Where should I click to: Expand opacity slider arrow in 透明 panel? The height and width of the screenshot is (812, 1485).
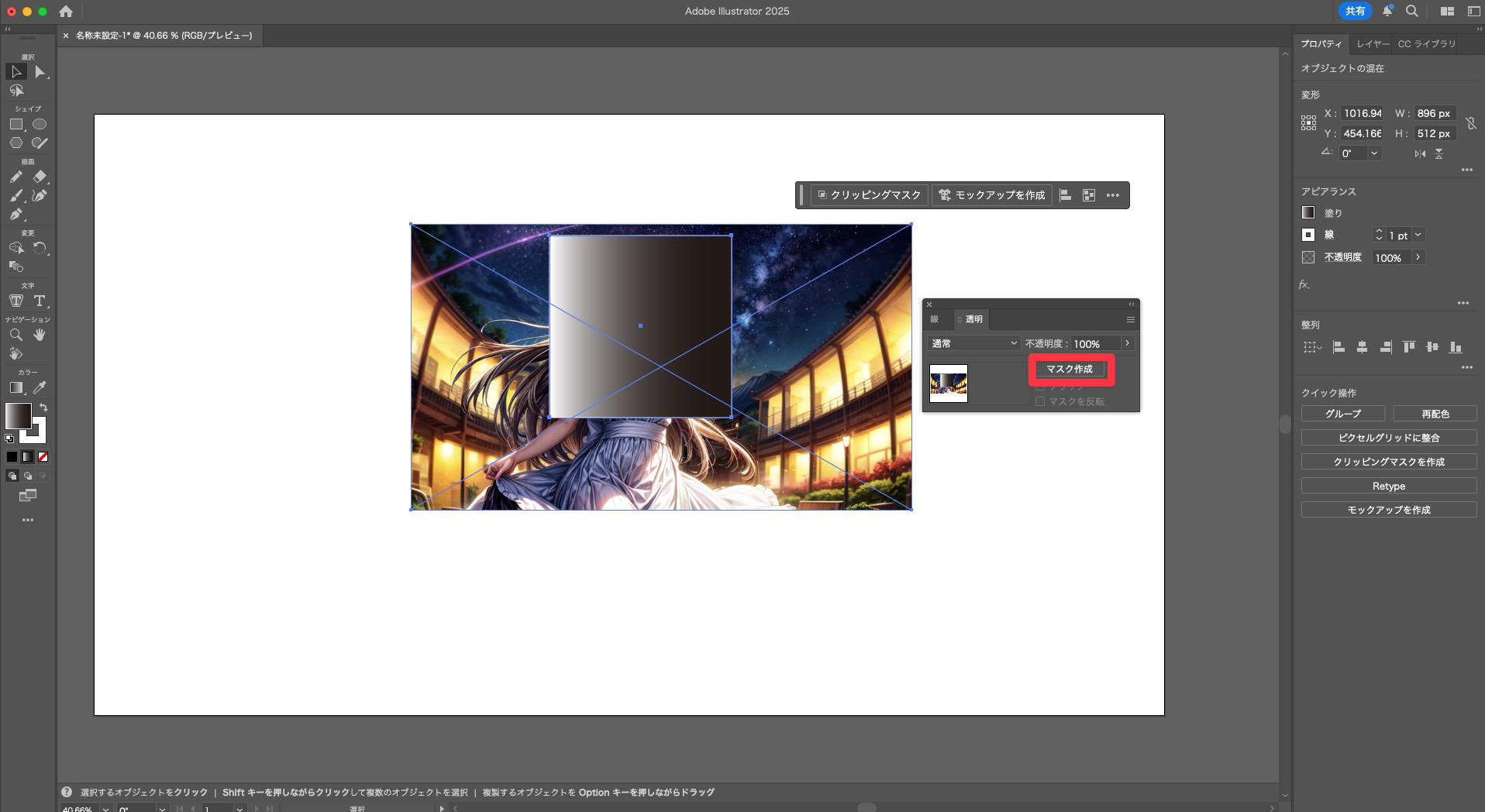coord(1127,343)
